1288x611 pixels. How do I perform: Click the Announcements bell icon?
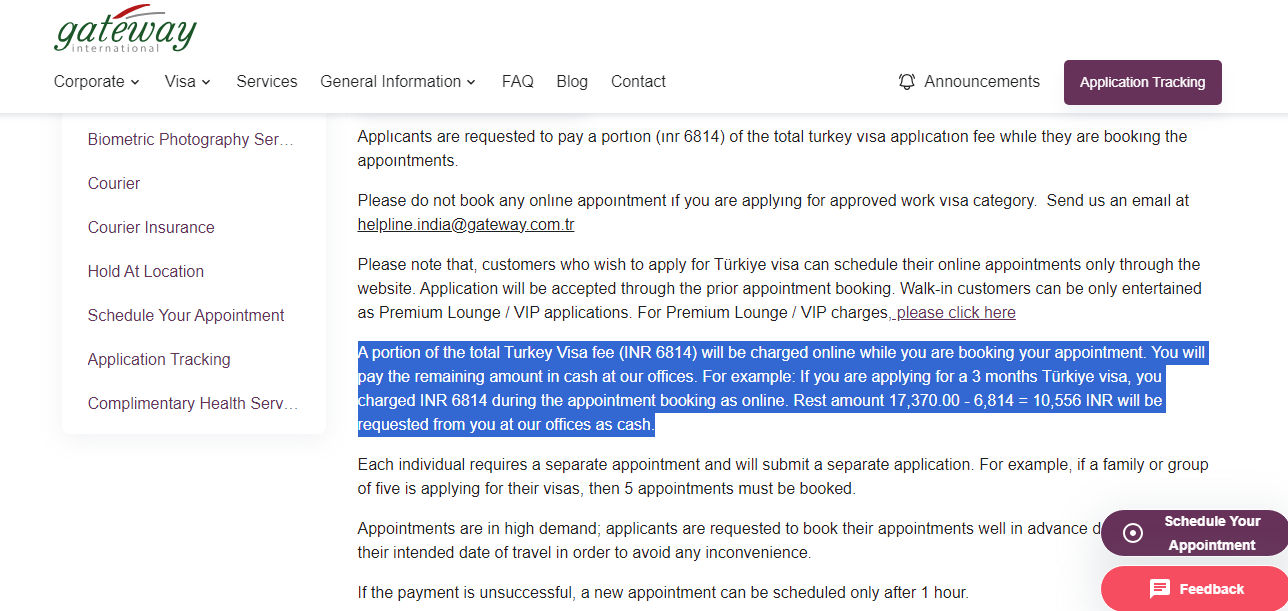907,82
